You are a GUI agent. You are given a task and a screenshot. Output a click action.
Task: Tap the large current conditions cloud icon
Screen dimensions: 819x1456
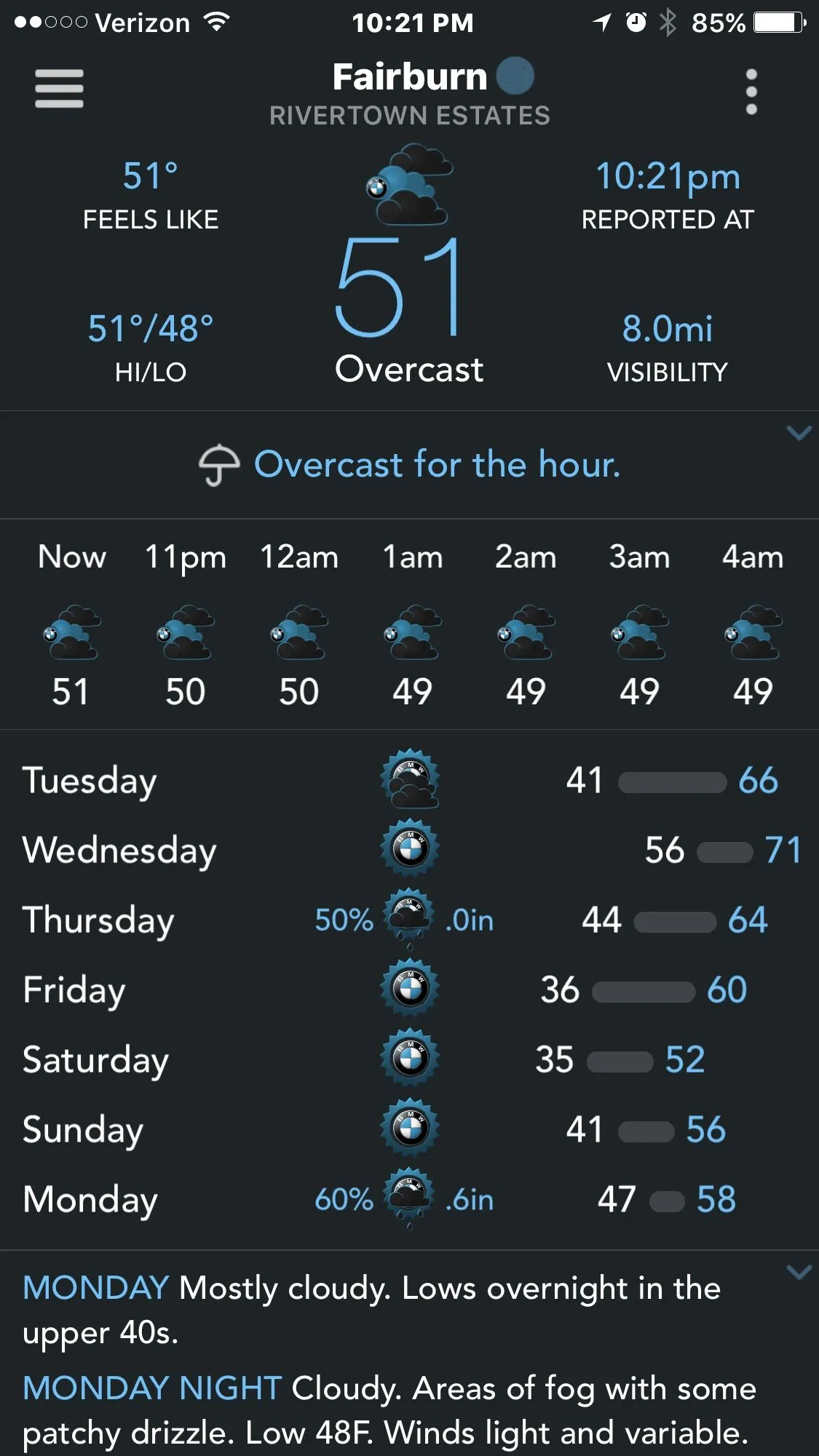coord(410,184)
